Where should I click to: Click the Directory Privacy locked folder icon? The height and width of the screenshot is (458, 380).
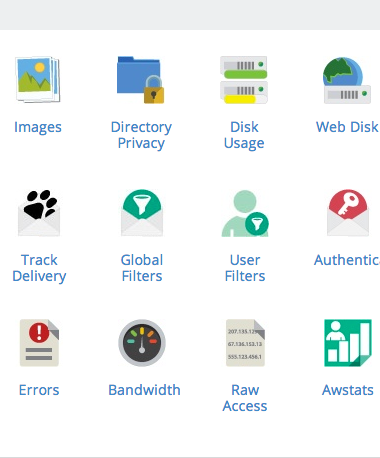coord(141,80)
